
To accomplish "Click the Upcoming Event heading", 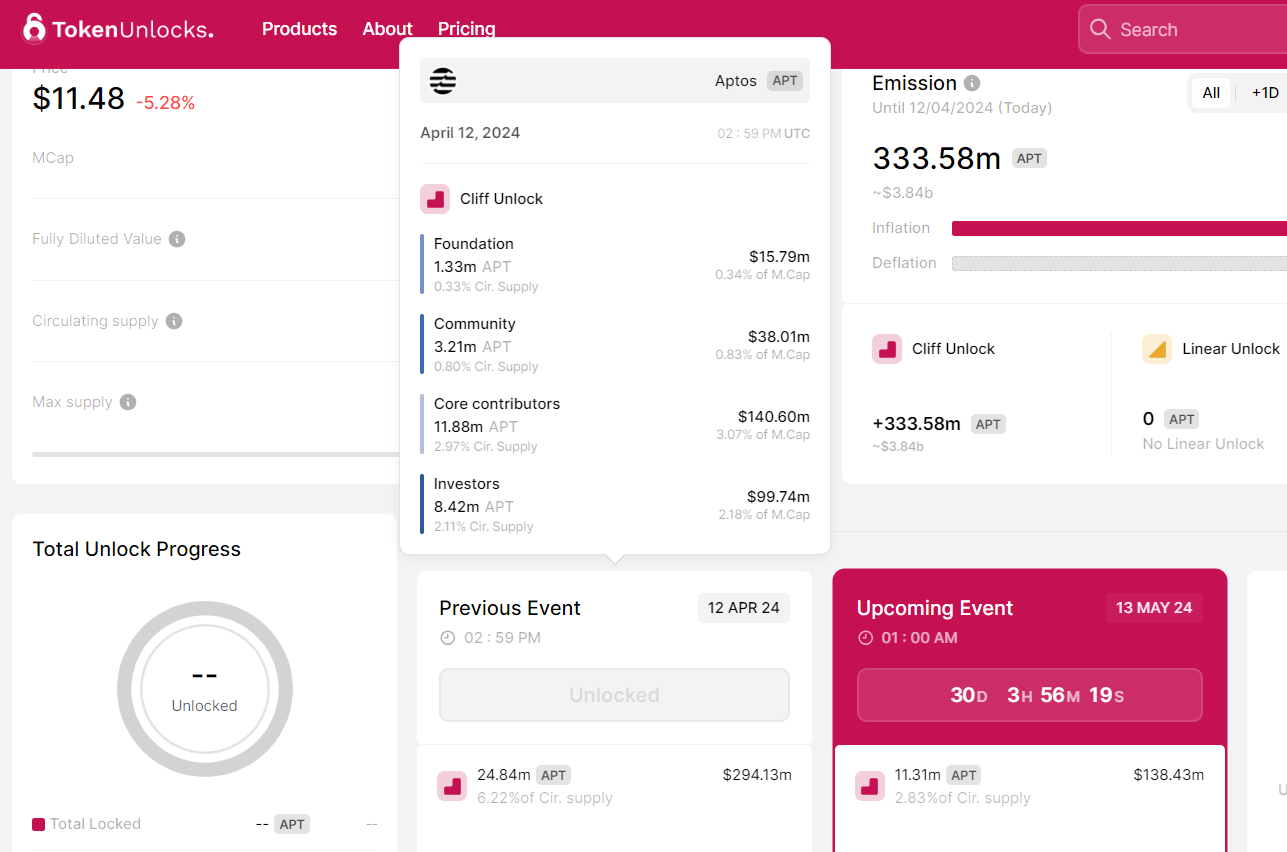I will tap(935, 608).
